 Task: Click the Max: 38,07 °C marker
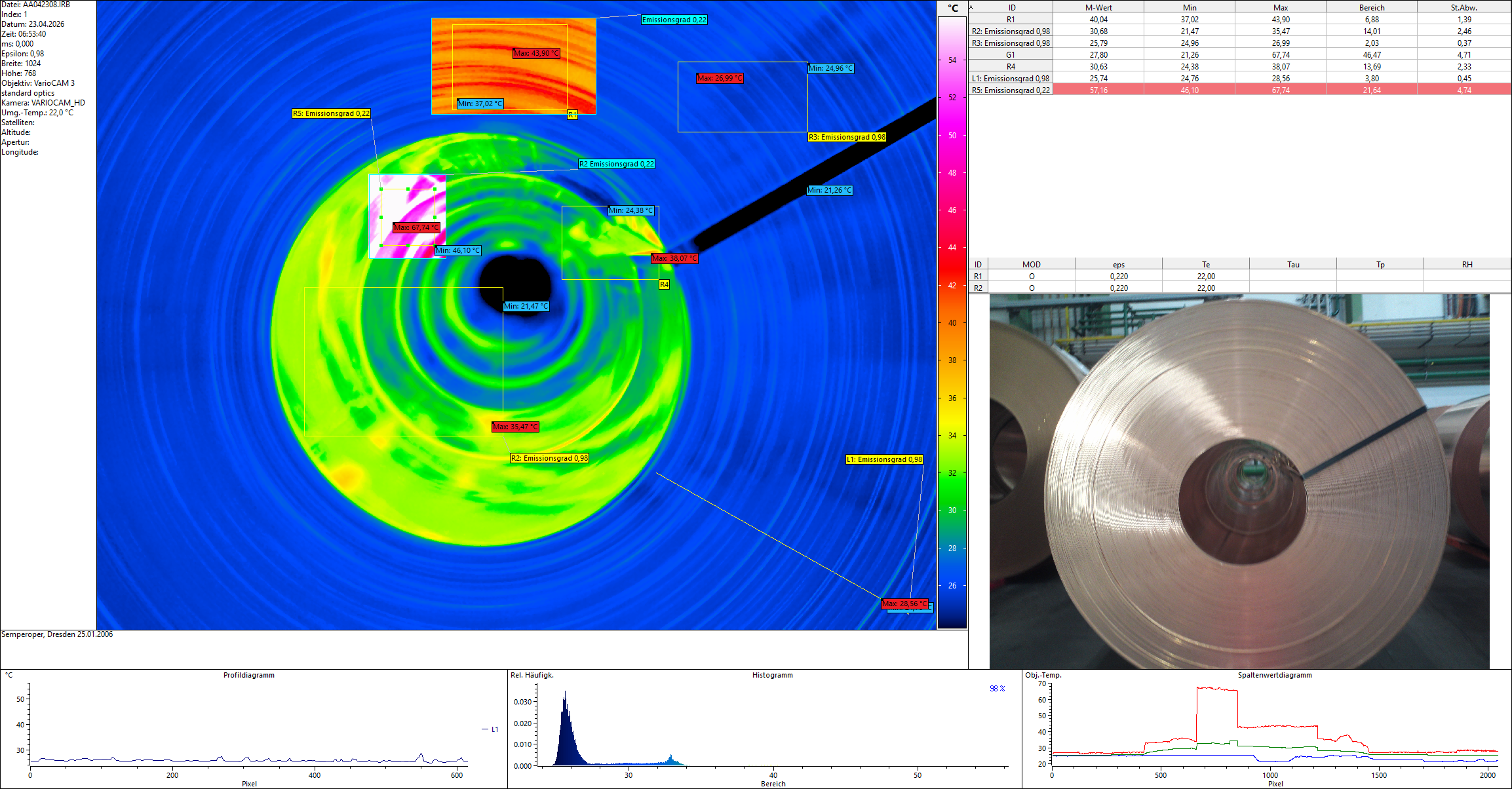coord(674,258)
